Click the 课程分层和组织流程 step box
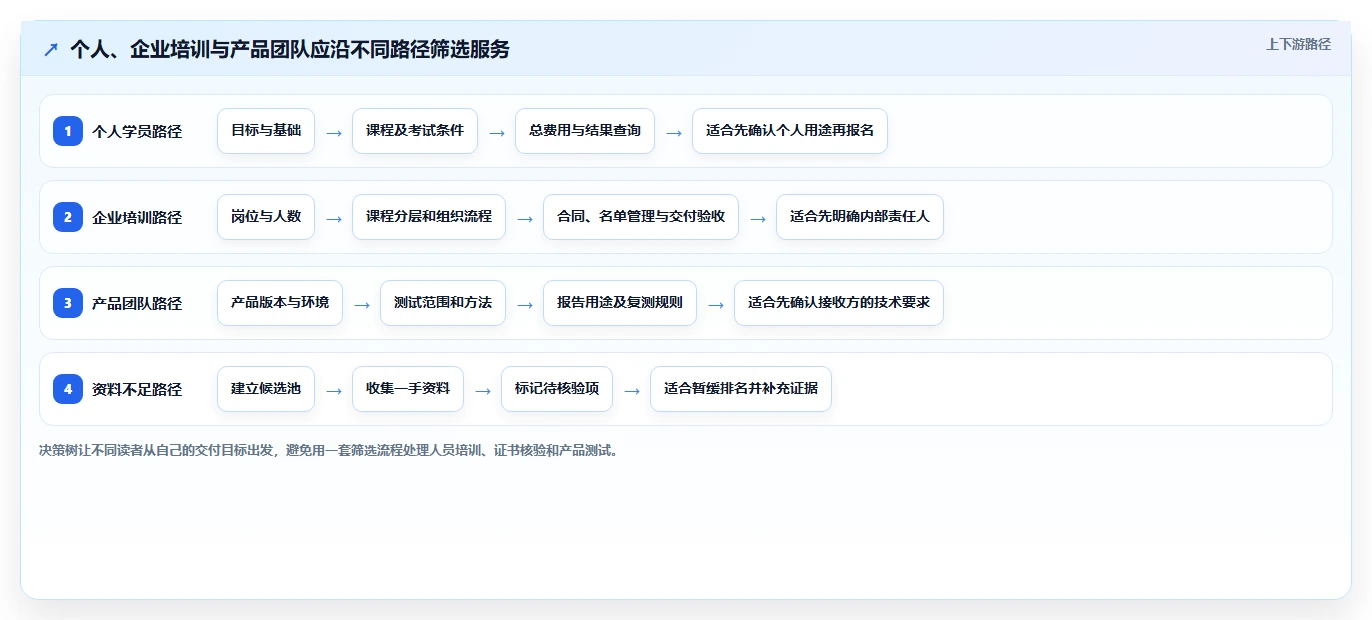This screenshot has height=620, width=1372. coord(429,217)
